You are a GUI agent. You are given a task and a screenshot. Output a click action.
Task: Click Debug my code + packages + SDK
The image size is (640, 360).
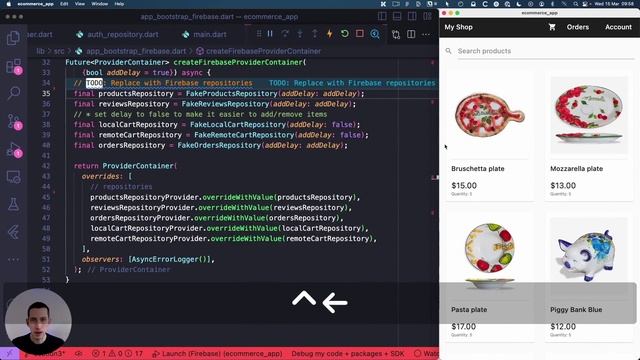347,353
